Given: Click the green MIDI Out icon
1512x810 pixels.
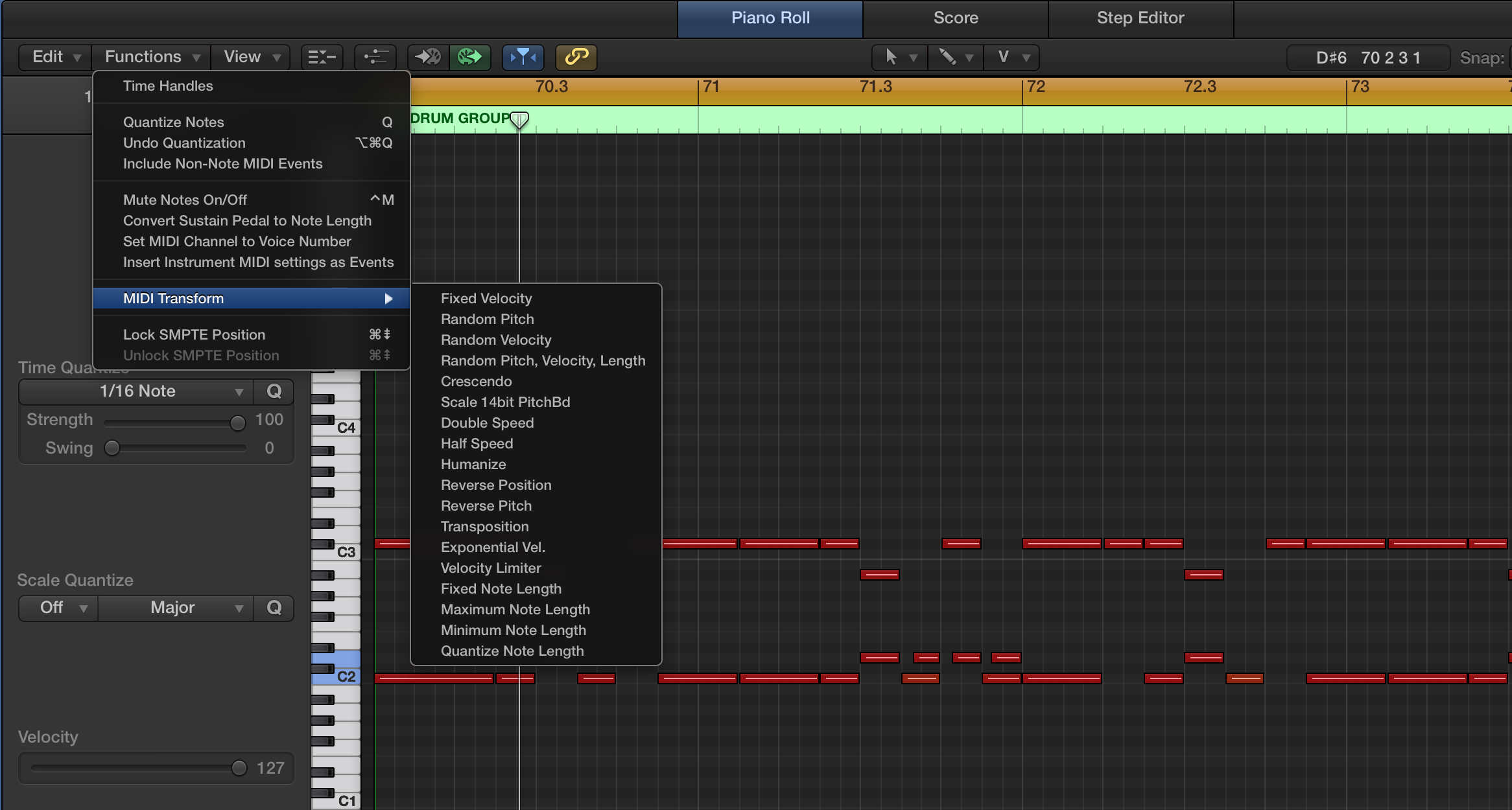Looking at the screenshot, I should click(x=470, y=57).
